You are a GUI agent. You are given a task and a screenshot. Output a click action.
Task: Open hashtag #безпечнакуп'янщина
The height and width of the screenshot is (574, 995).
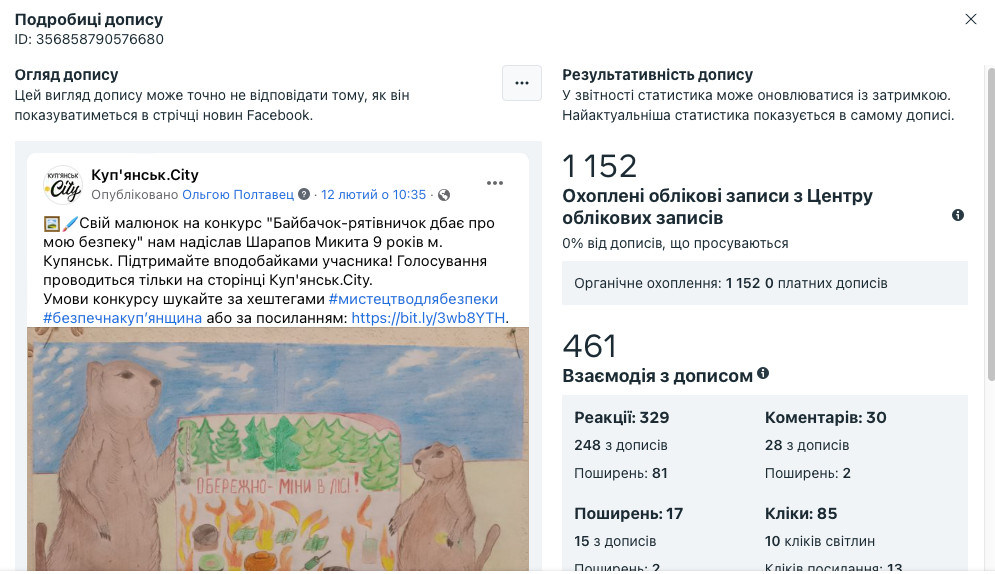tap(122, 318)
